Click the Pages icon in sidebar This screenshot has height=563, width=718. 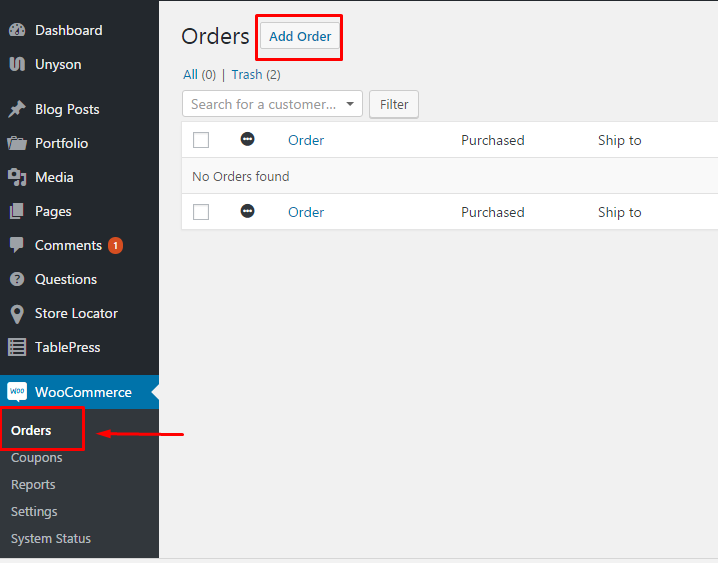(x=17, y=211)
